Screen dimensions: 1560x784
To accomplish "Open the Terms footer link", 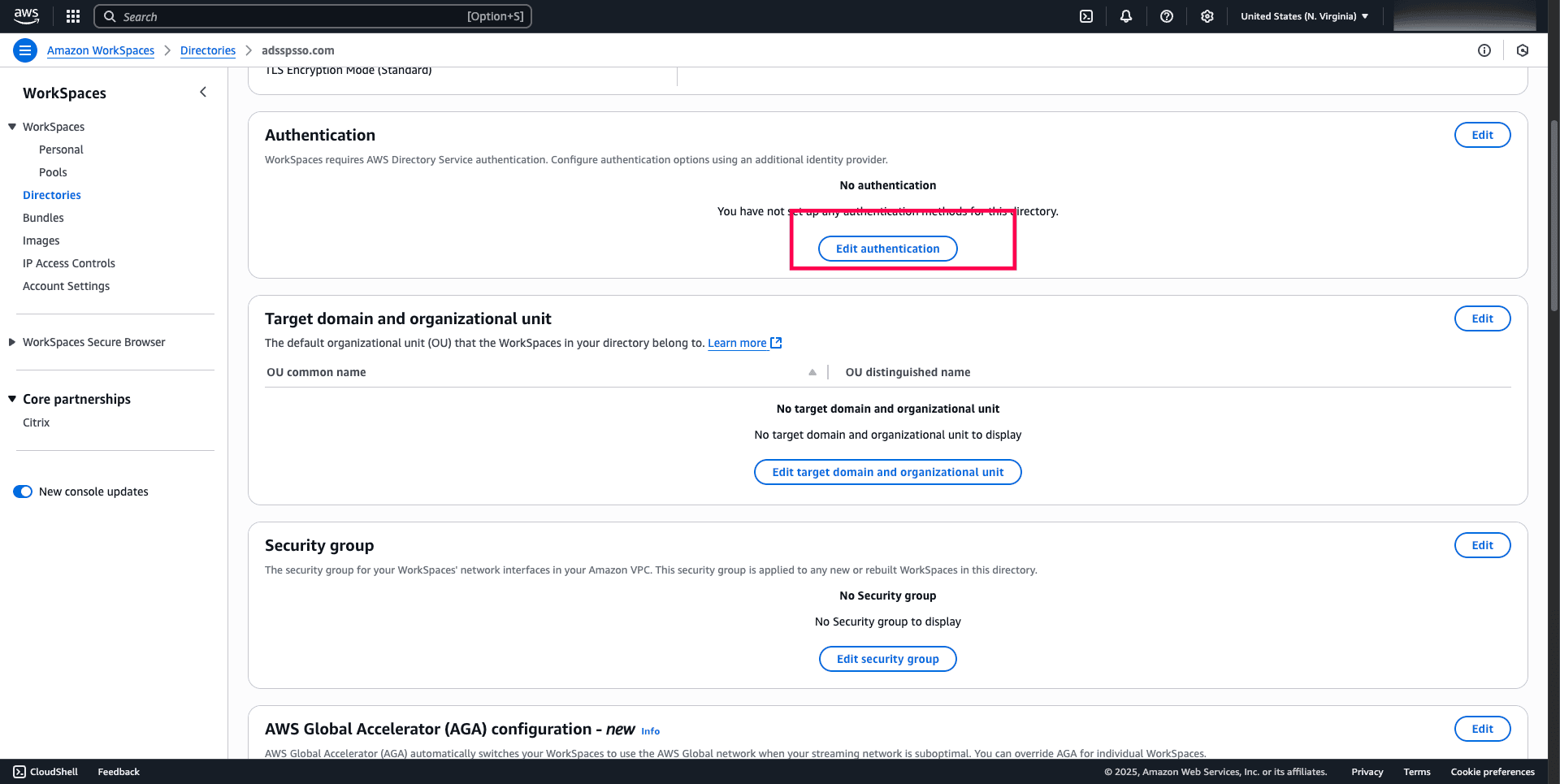I will (x=1417, y=772).
